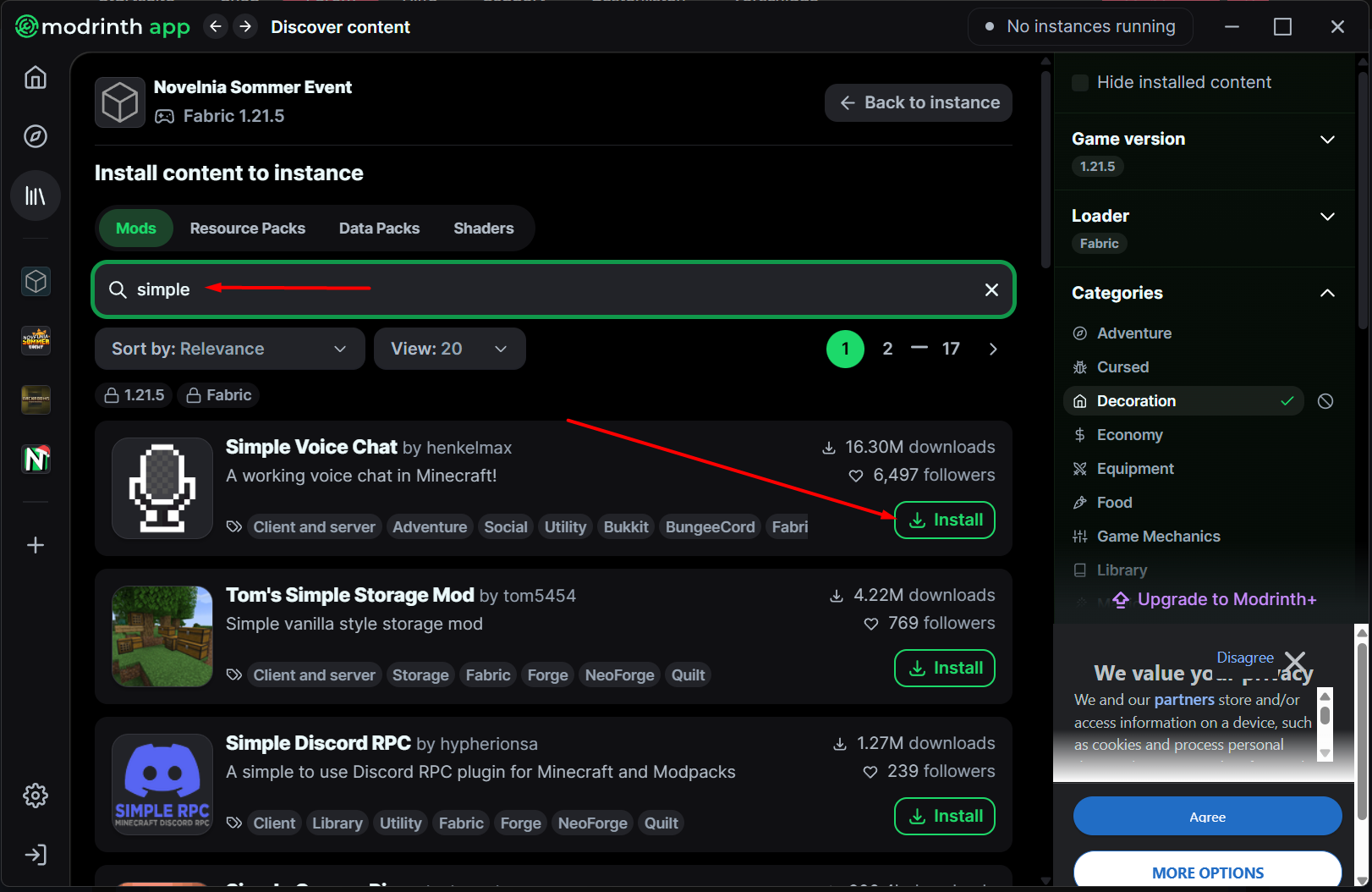Navigate forward with the right arrow
The width and height of the screenshot is (1372, 892).
(245, 27)
